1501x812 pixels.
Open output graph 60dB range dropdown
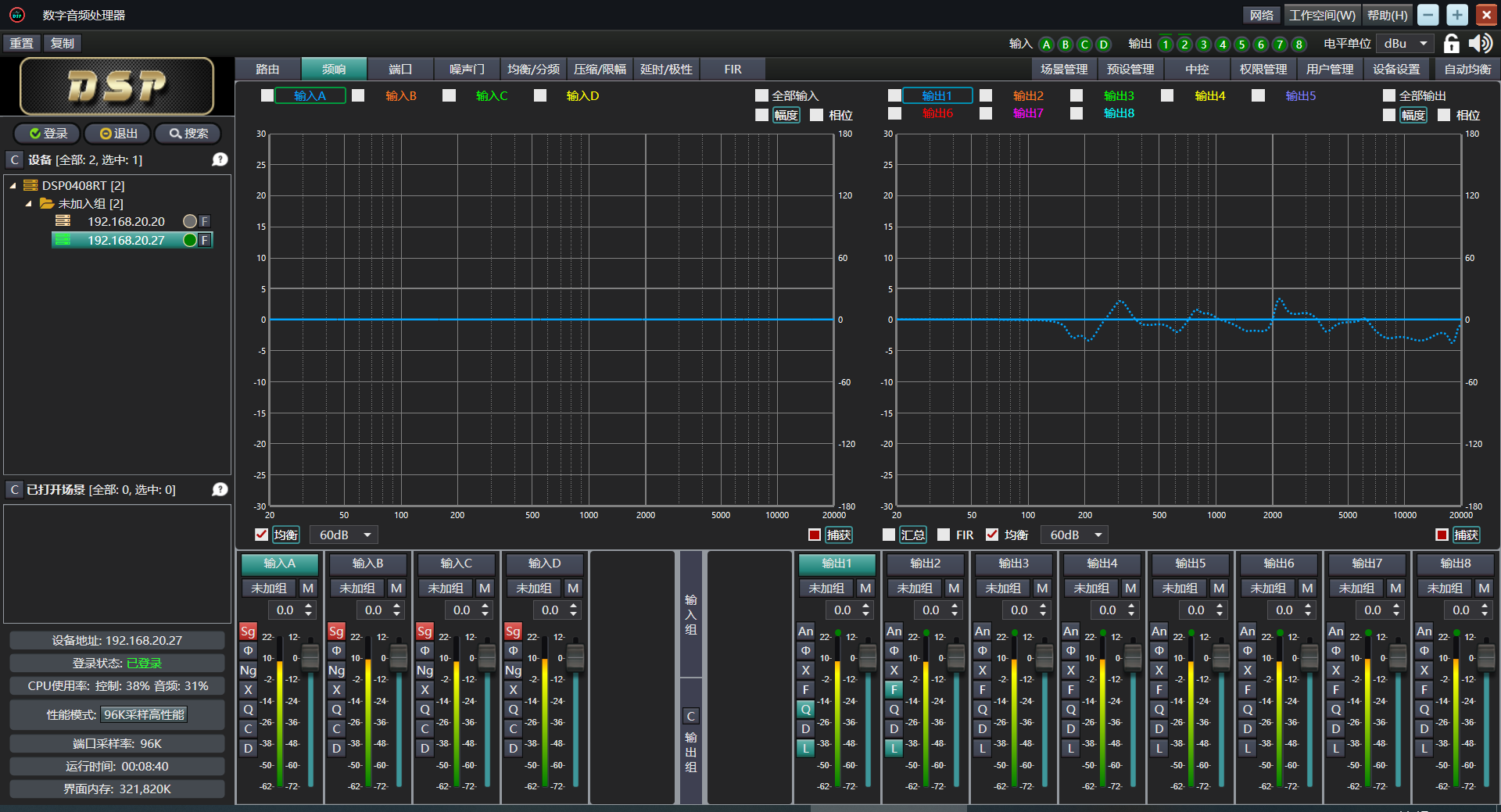pyautogui.click(x=1075, y=535)
